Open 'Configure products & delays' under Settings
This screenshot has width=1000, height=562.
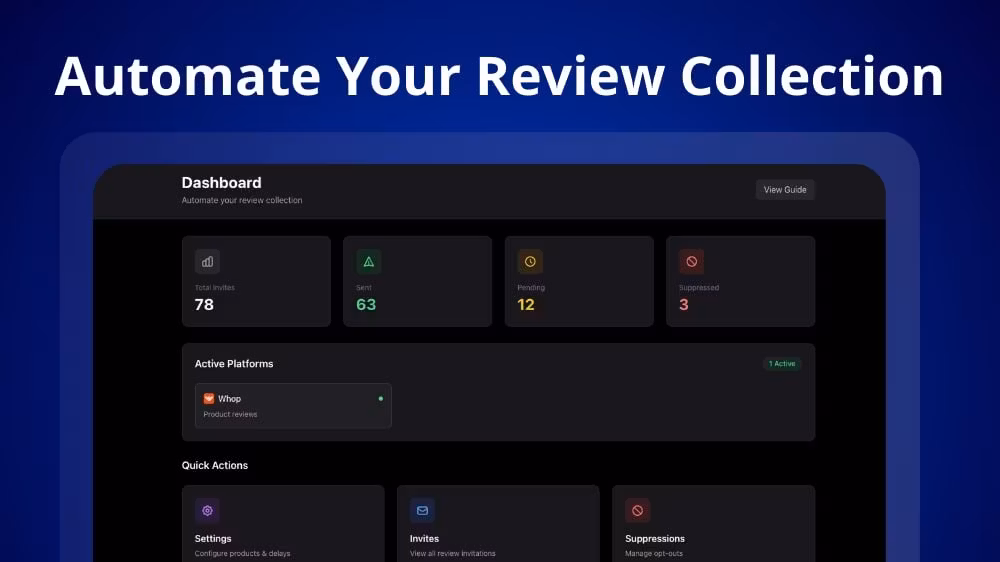point(242,553)
